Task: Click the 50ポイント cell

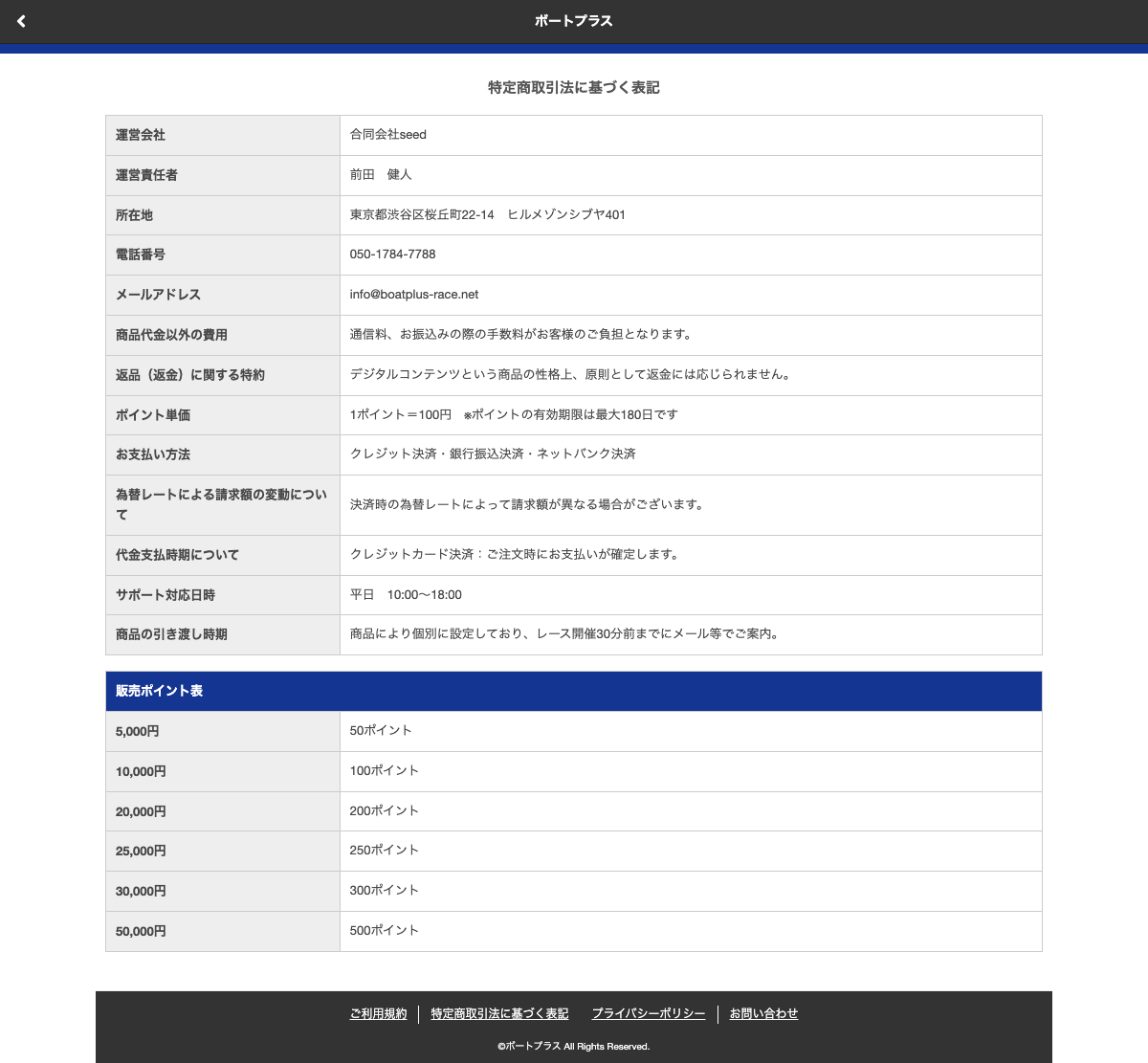Action: tap(691, 731)
